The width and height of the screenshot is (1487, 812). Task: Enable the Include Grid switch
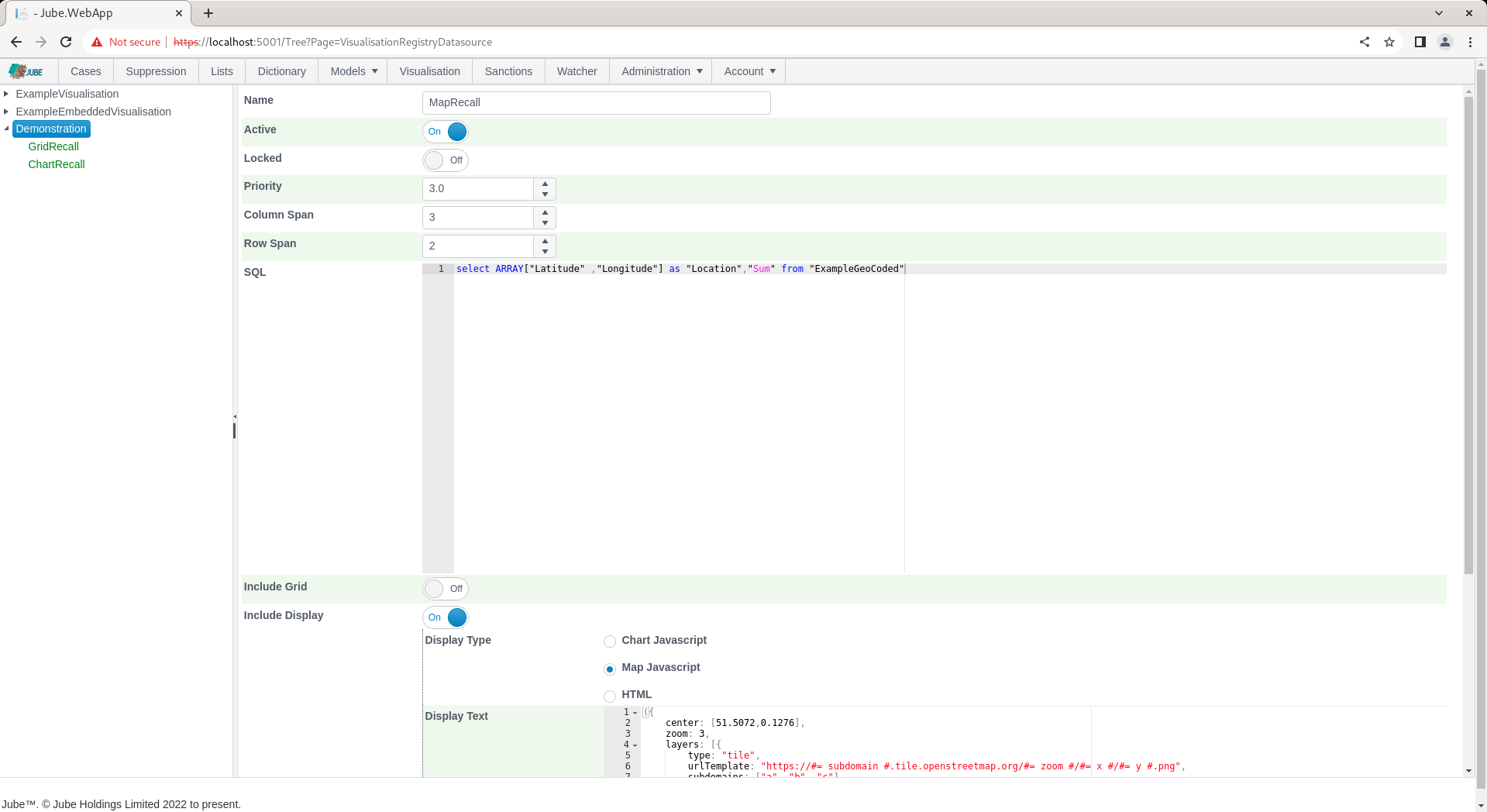tap(446, 589)
